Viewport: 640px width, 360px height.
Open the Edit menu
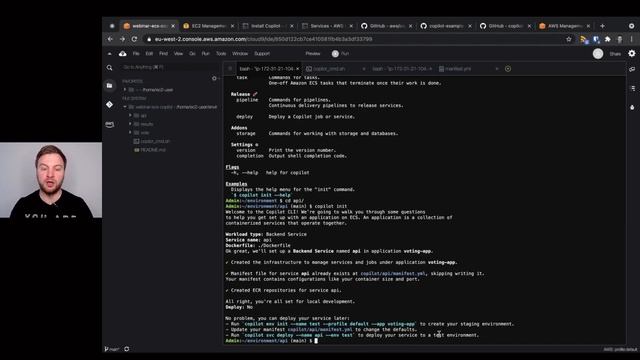pos(149,53)
